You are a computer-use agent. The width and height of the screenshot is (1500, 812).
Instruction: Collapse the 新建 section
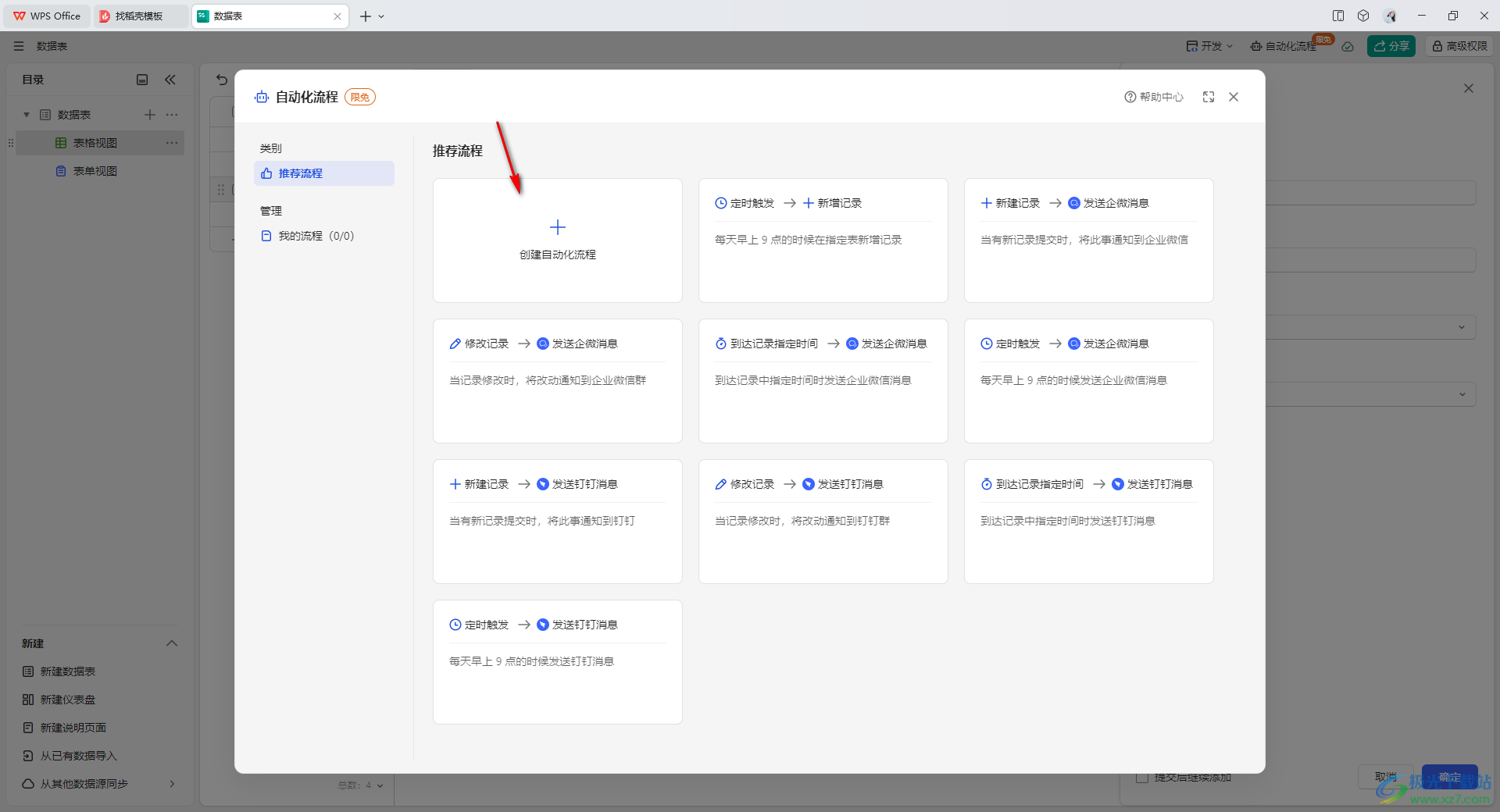172,643
